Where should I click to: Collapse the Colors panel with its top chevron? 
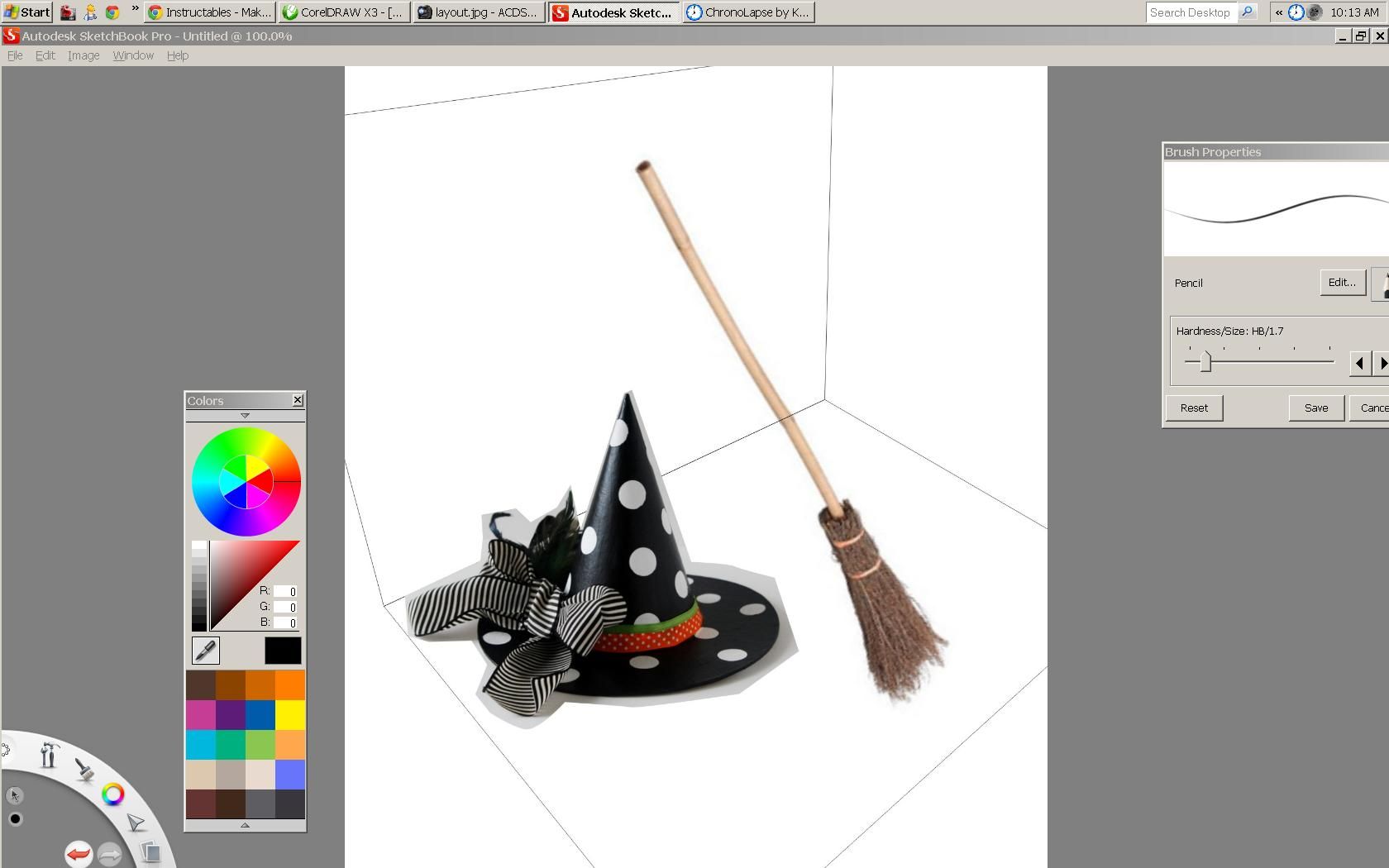pyautogui.click(x=246, y=416)
